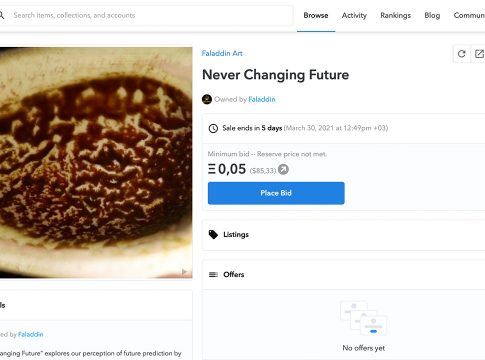Open the Faladdin Art collection link
This screenshot has width=485, height=360.
point(222,53)
